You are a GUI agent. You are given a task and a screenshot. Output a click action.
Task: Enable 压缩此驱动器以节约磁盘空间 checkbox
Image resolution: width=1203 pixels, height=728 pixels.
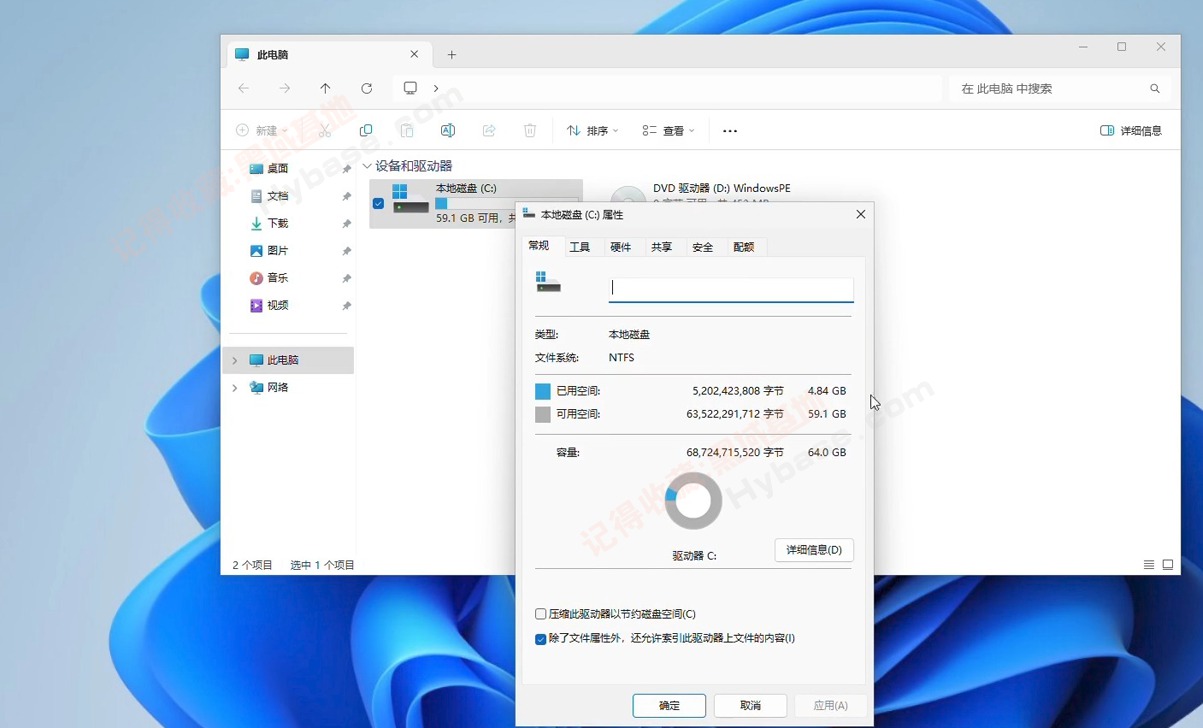tap(541, 614)
